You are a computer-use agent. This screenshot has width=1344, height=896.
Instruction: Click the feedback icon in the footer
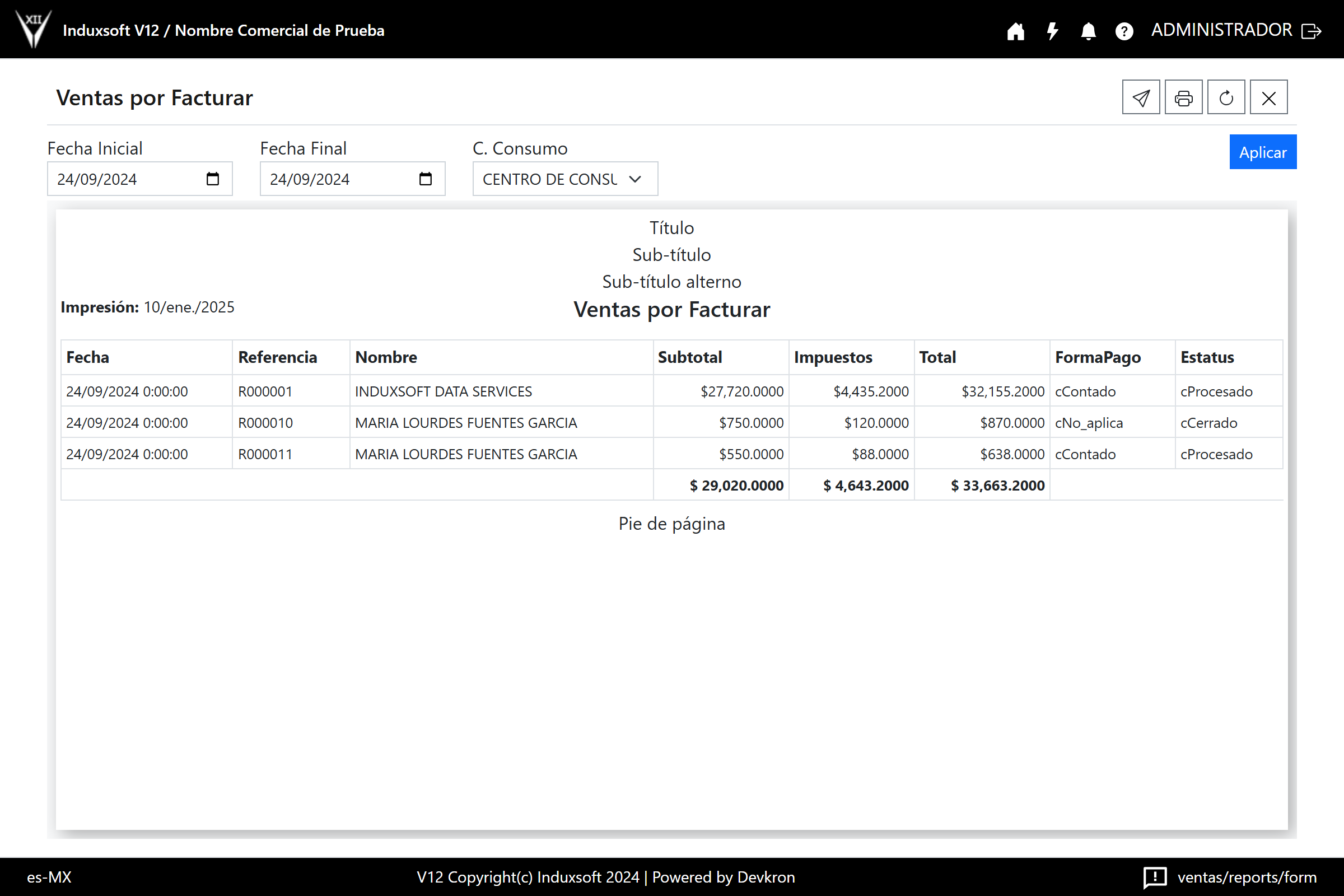coord(1154,877)
